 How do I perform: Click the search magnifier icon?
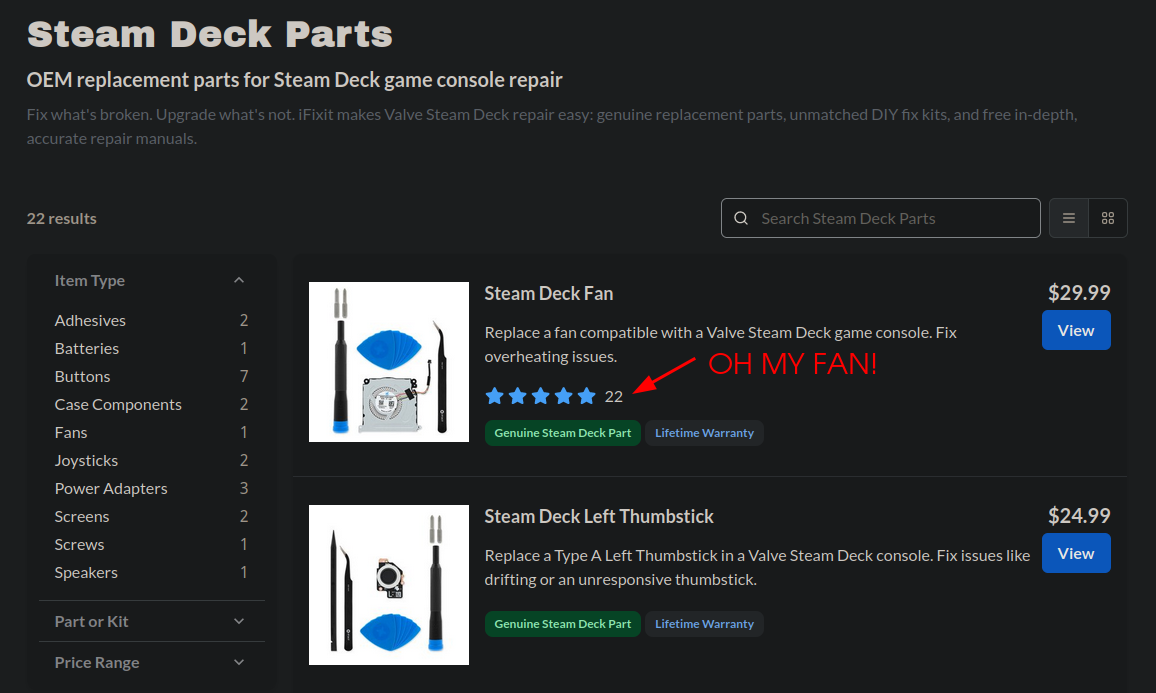coord(741,218)
